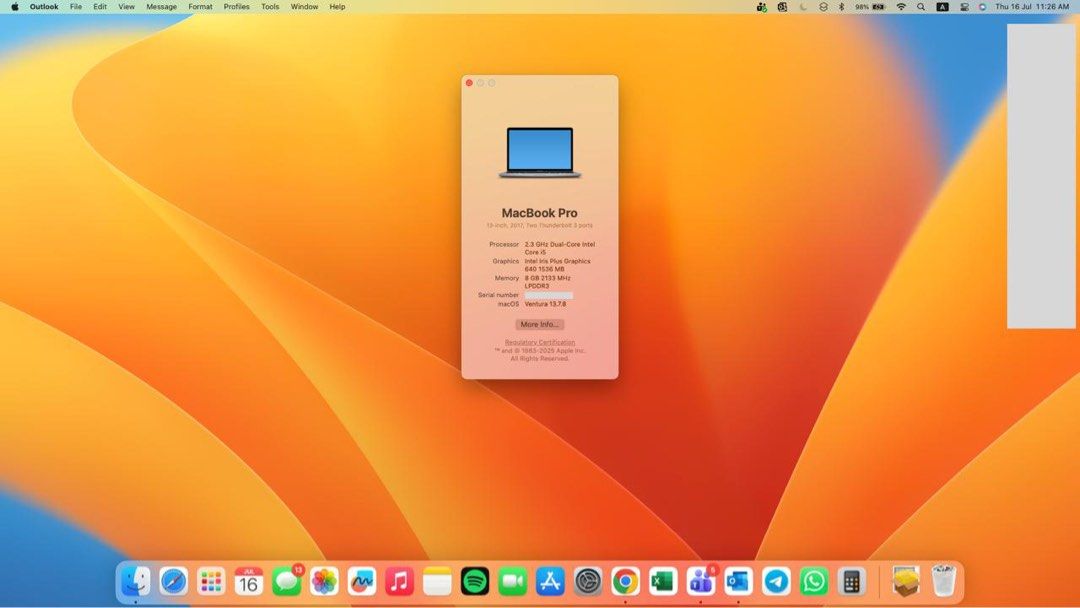The width and height of the screenshot is (1080, 608).
Task: Open Microsoft Teams in Dock
Action: point(700,582)
